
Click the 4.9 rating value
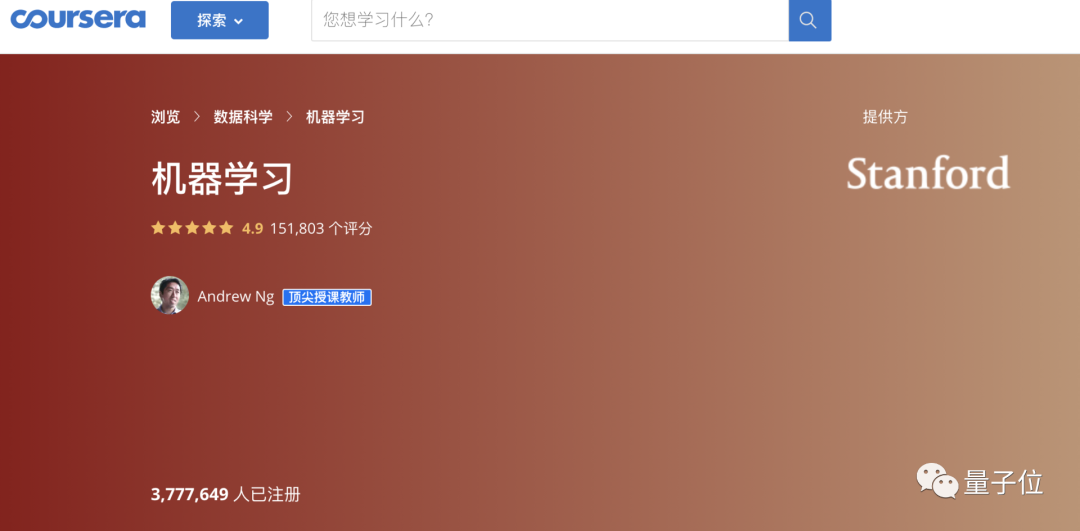tap(252, 229)
